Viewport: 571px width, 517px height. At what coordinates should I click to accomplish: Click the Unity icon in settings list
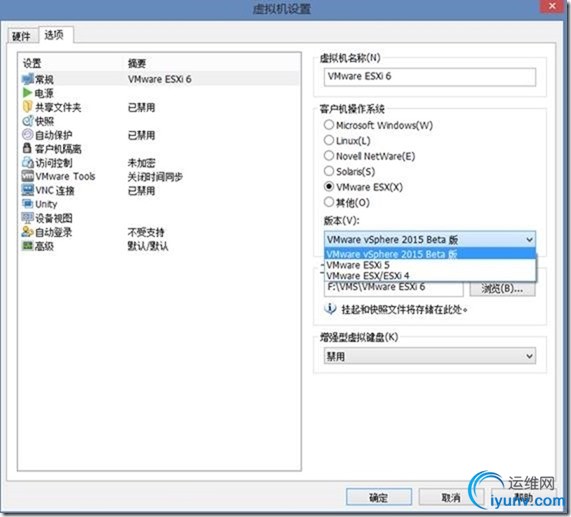tap(28, 204)
